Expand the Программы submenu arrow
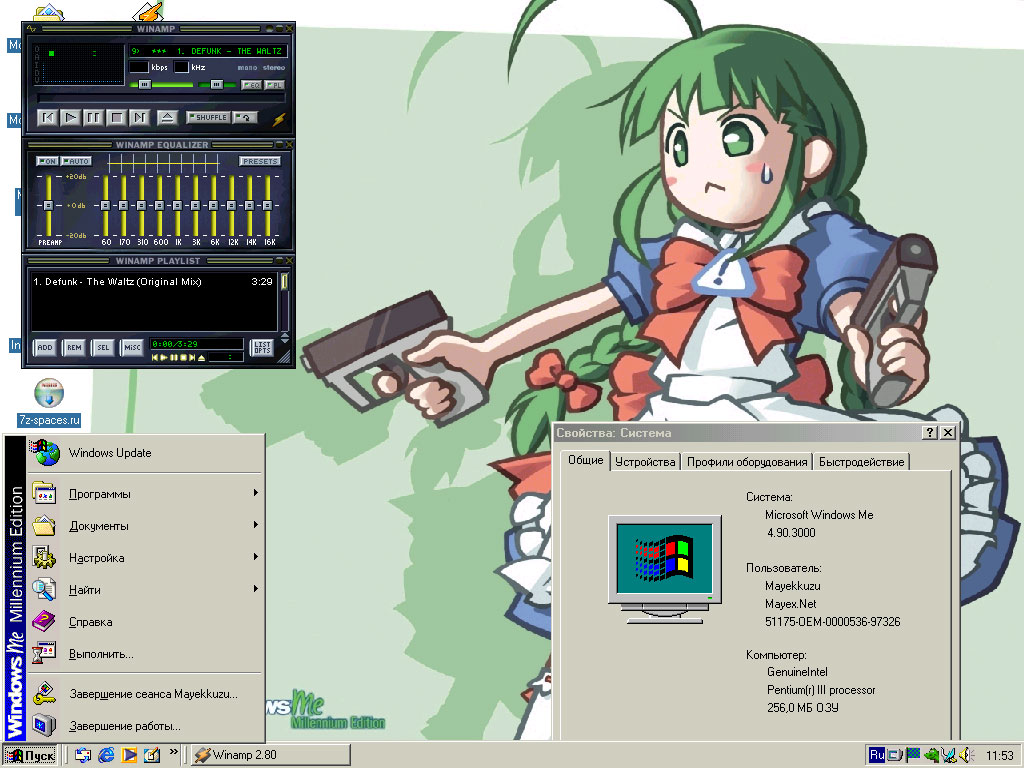The image size is (1024, 768). pos(256,493)
